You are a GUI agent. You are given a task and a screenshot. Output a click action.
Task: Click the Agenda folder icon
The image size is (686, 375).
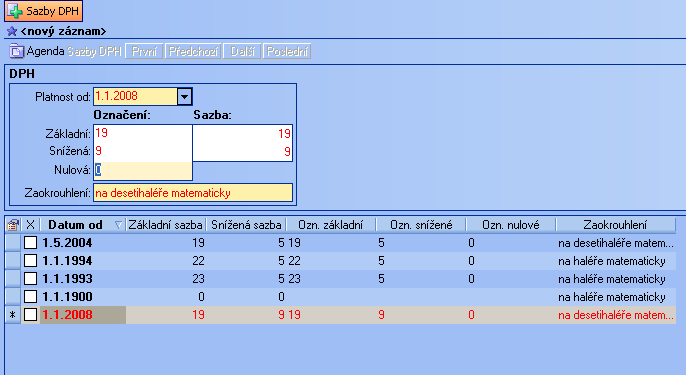coord(16,51)
